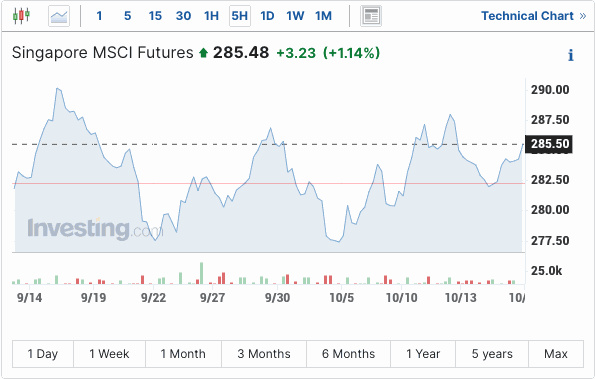Viewport: 595px width, 379px height.
Task: Display the Max range
Action: tap(556, 354)
